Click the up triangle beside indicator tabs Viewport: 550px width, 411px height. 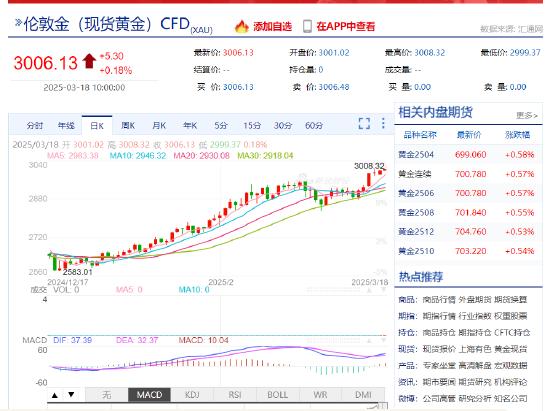coord(55,395)
